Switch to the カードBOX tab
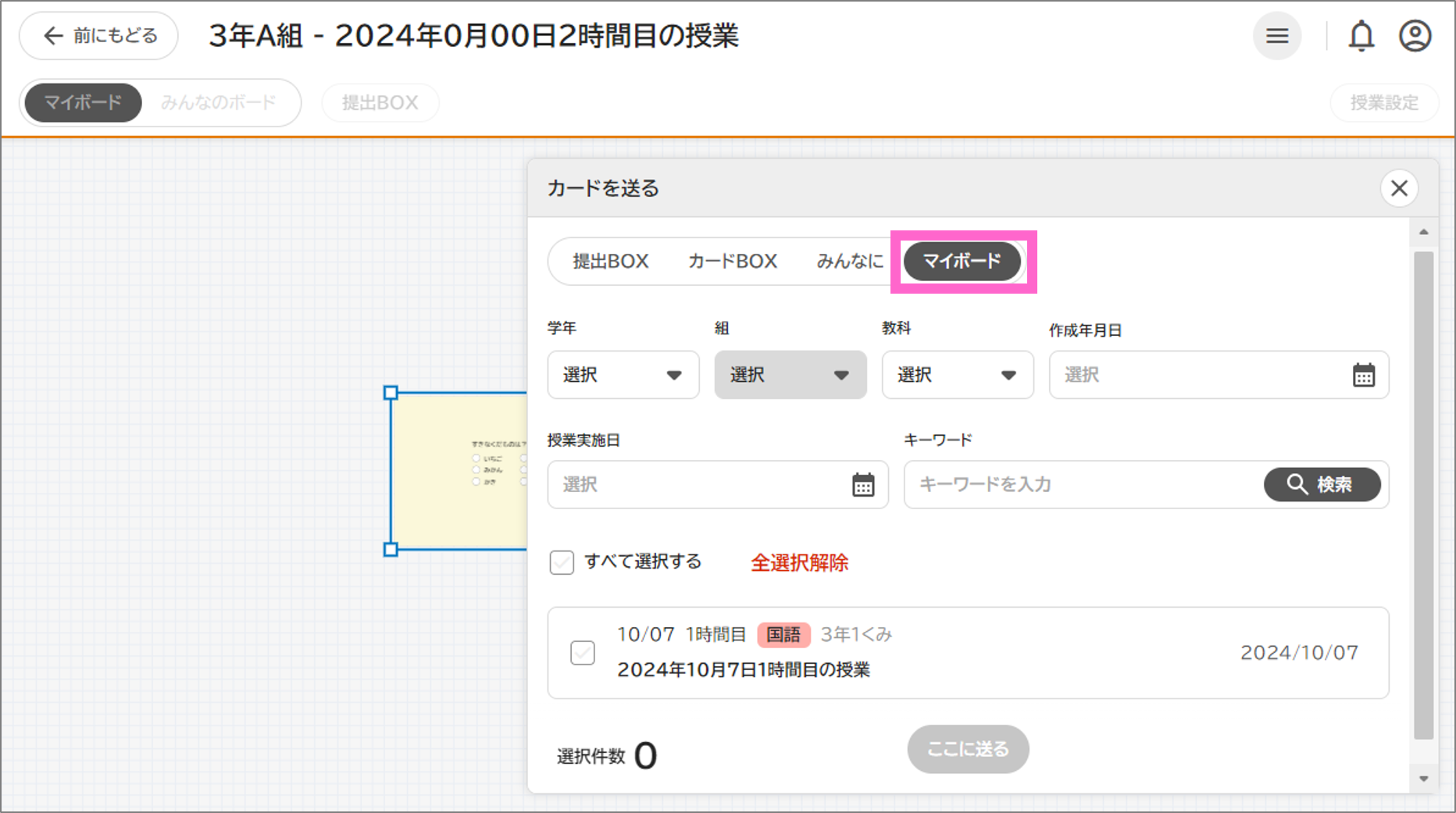The width and height of the screenshot is (1456, 813). [731, 261]
